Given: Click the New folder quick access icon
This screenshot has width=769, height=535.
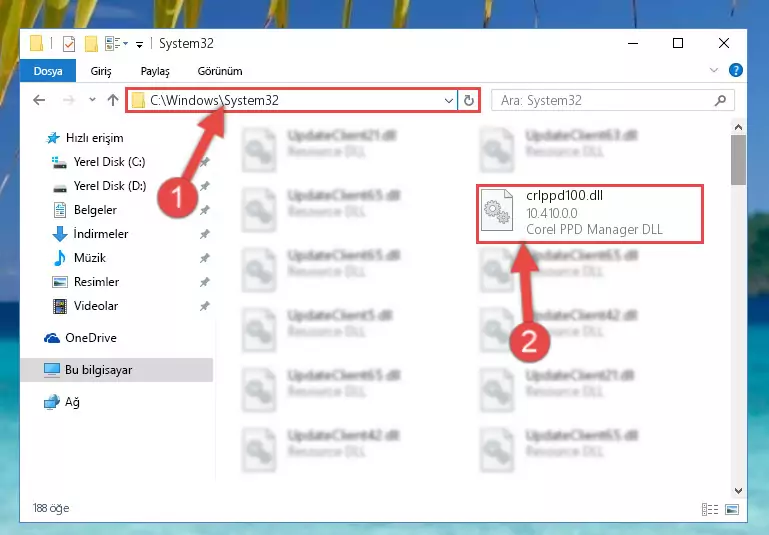Looking at the screenshot, I should click(x=91, y=44).
